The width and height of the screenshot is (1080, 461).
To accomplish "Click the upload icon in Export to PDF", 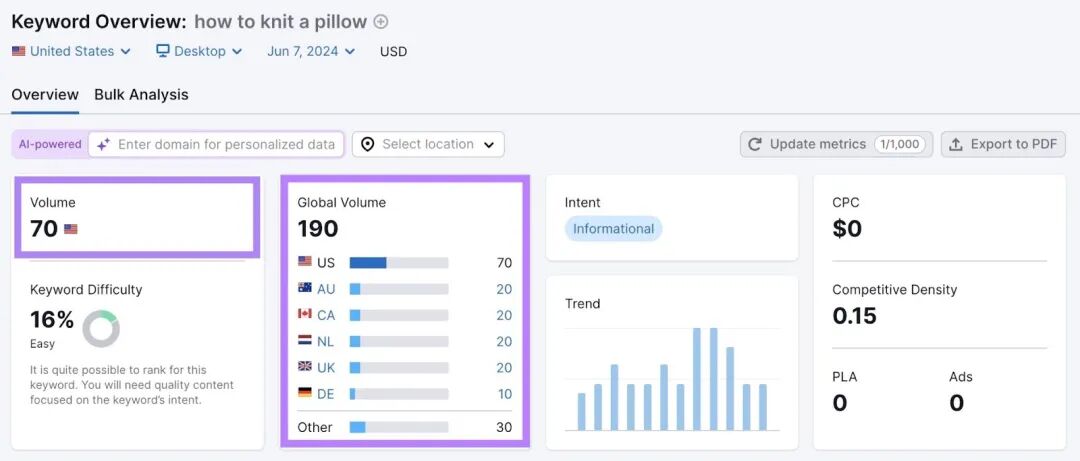I will click(955, 145).
